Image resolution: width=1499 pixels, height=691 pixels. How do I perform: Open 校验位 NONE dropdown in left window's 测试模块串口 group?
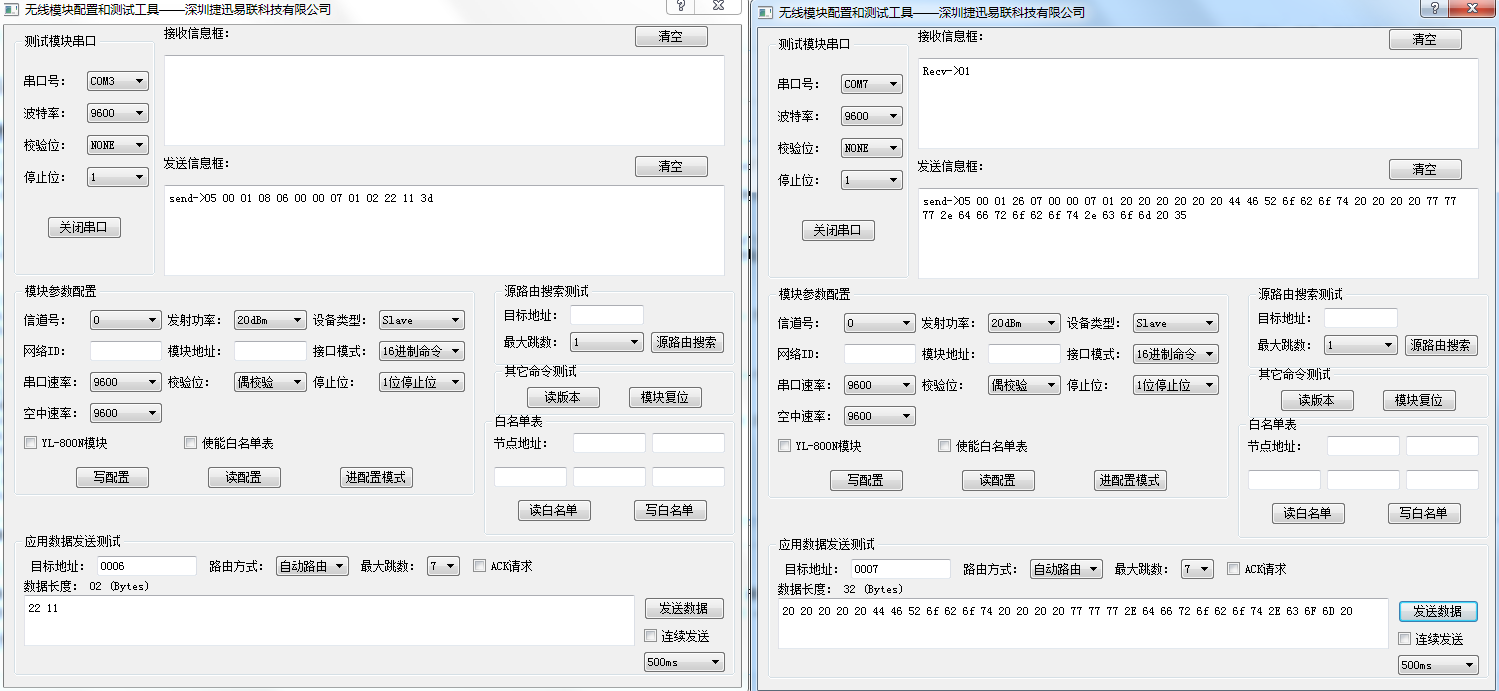118,145
